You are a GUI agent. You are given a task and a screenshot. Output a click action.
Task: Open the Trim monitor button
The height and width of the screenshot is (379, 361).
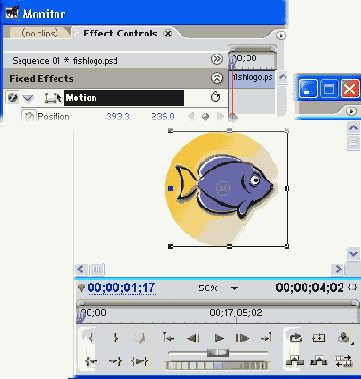coord(343,361)
